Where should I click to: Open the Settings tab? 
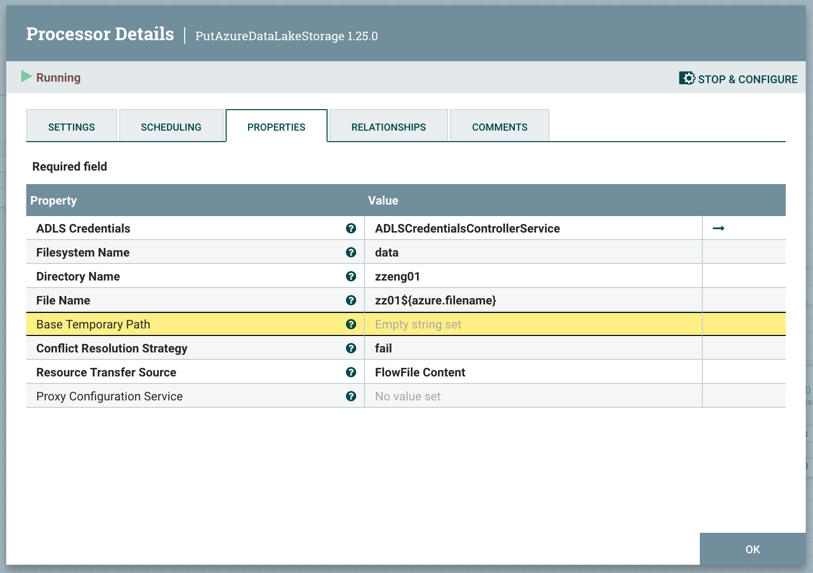[72, 127]
